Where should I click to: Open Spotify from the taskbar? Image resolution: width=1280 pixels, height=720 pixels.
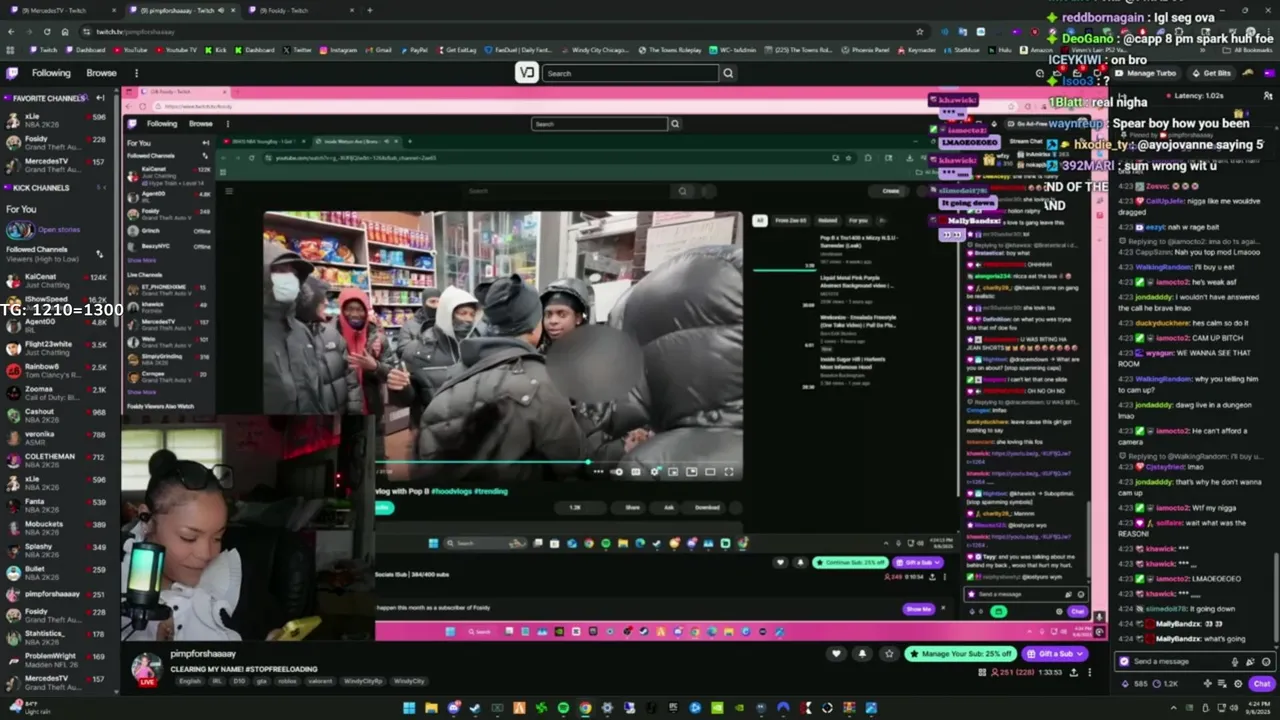tap(563, 708)
